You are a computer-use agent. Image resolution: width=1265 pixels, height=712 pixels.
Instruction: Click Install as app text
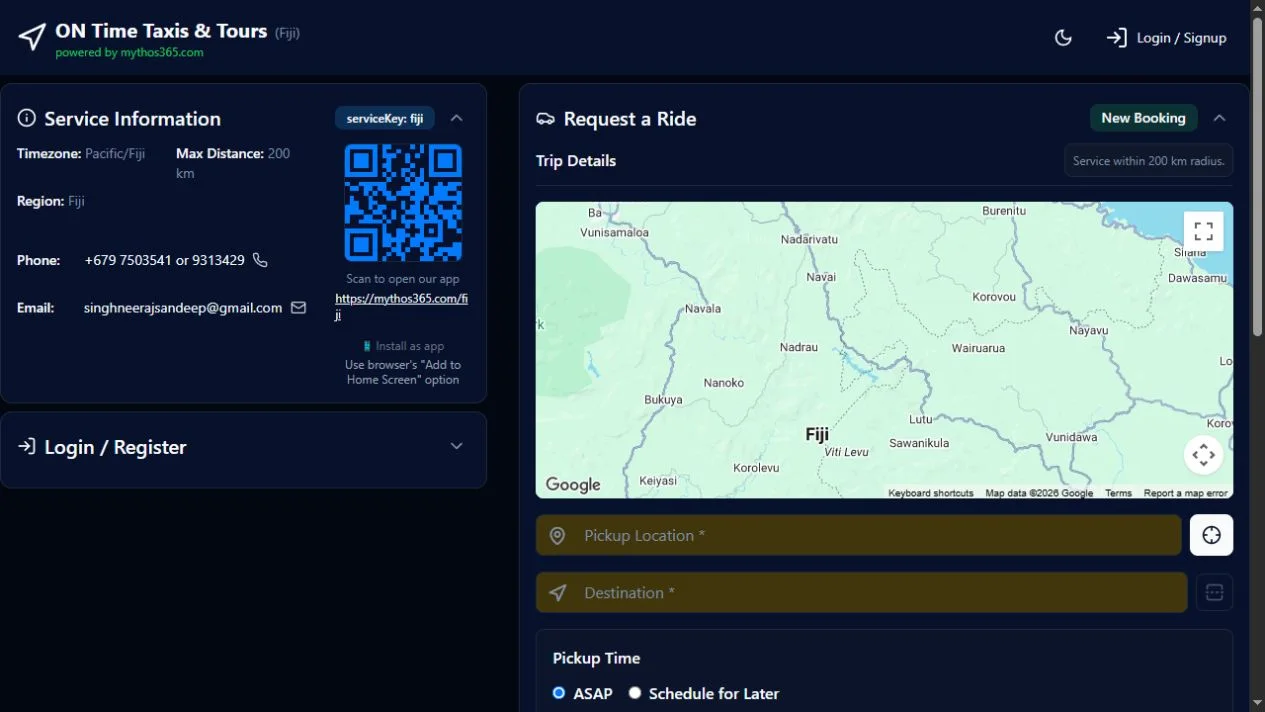403,346
